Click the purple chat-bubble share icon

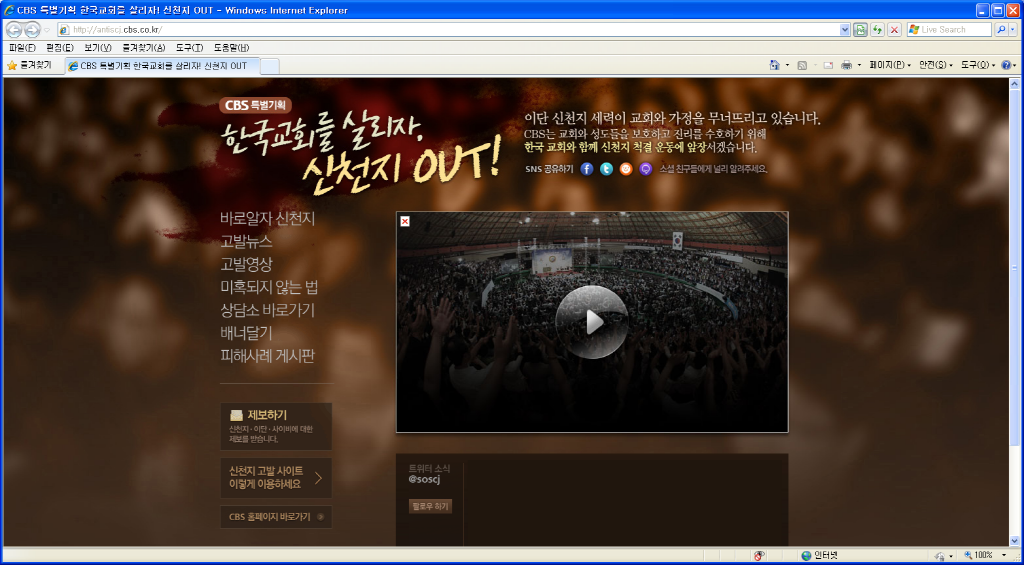645,169
